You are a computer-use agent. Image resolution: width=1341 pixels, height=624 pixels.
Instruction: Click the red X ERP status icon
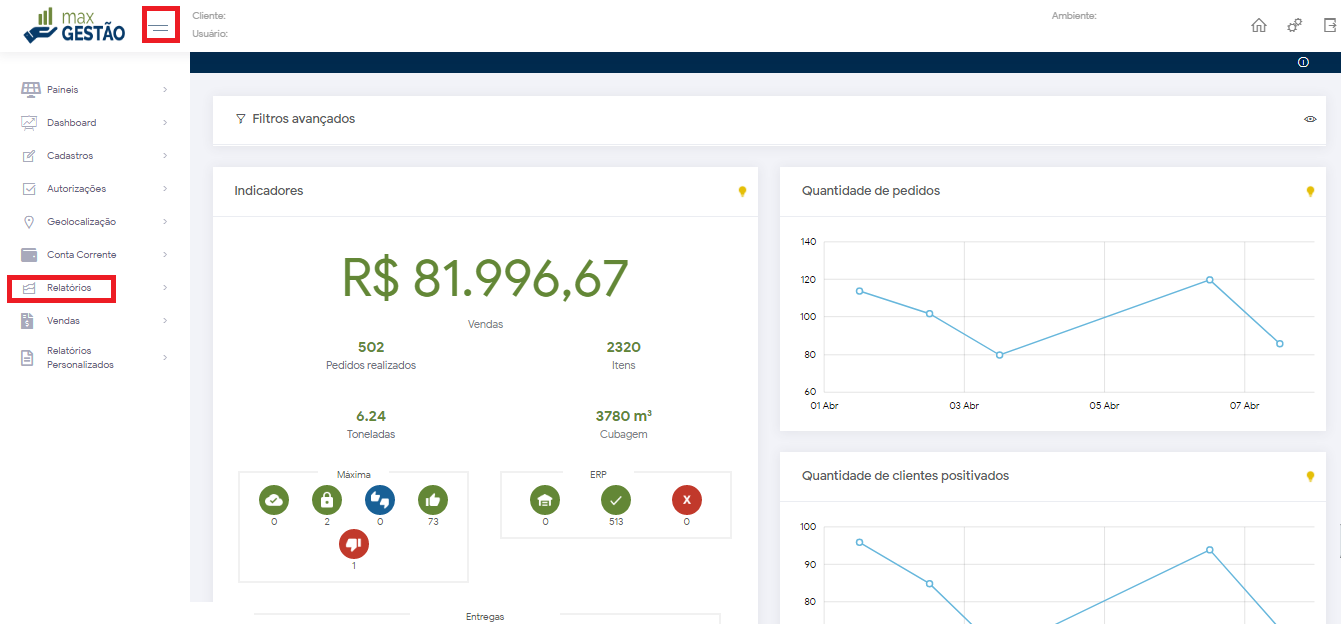(x=687, y=500)
